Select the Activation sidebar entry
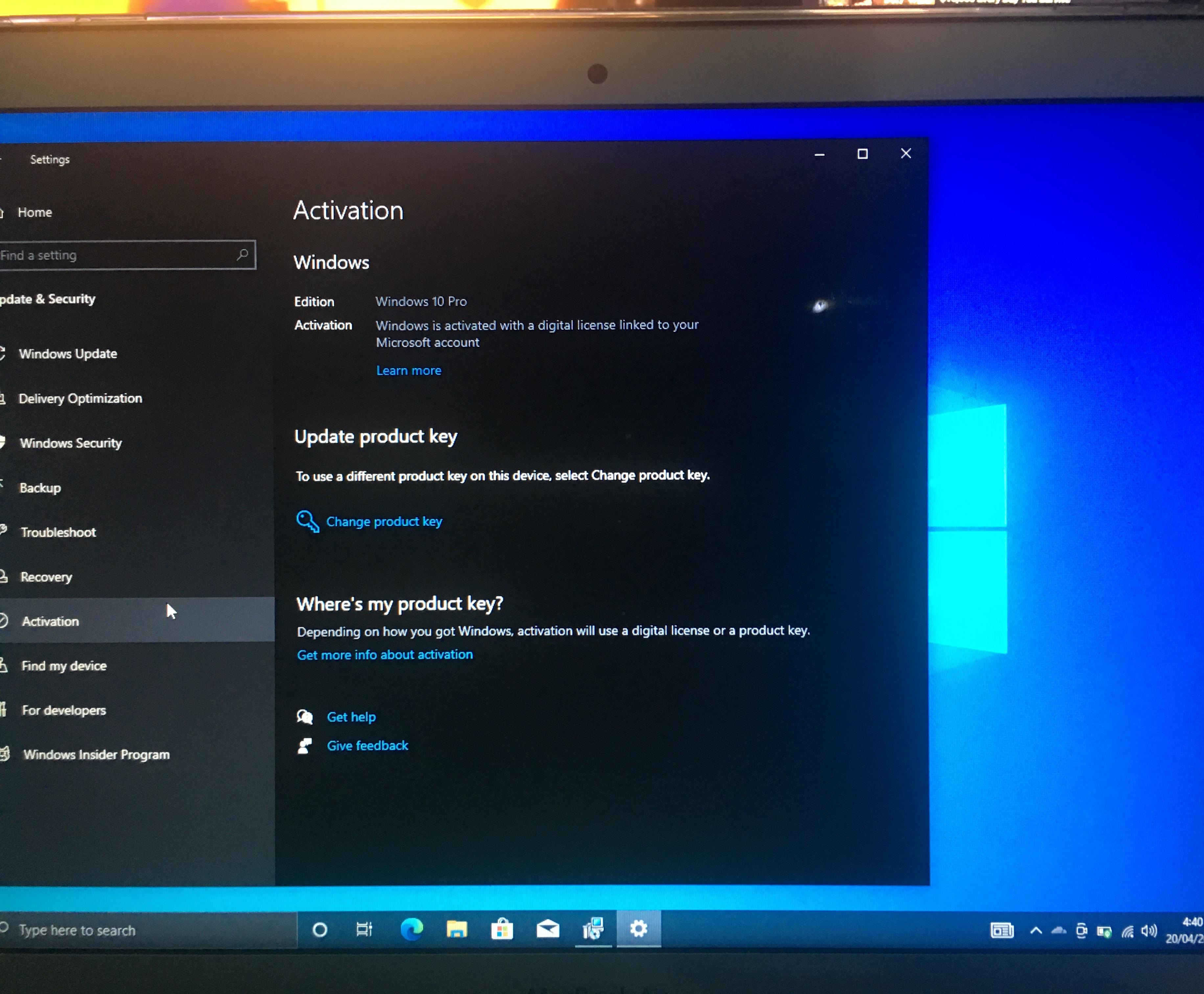Viewport: 1204px width, 994px height. tap(137, 620)
